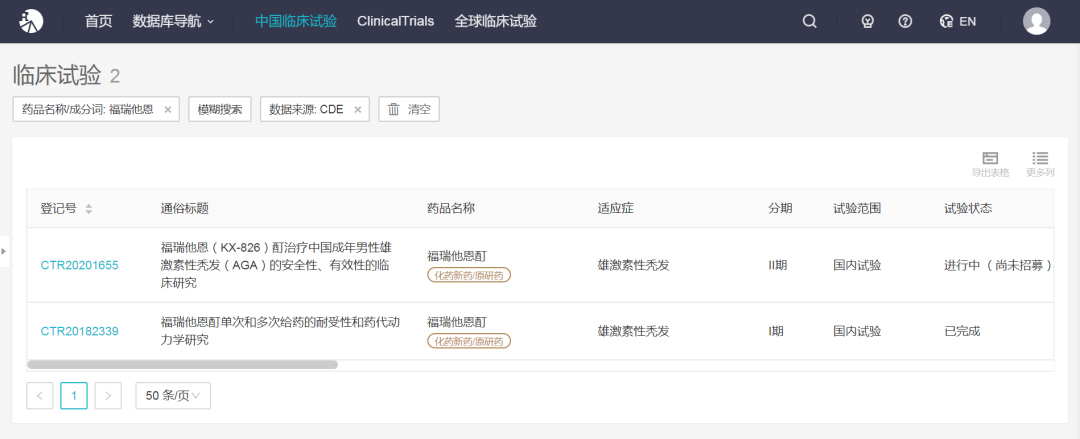
Task: Click 进行中（尚未招募）status cell
Action: (998, 265)
